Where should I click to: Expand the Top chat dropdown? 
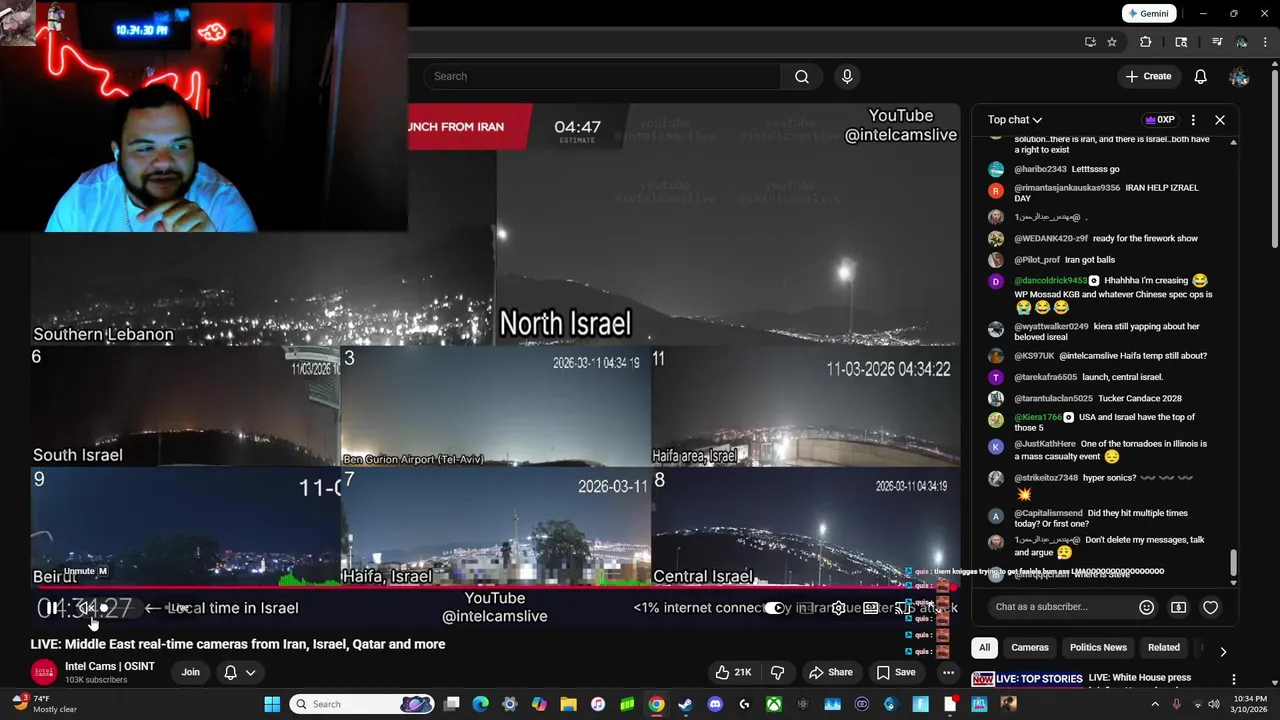[1015, 120]
